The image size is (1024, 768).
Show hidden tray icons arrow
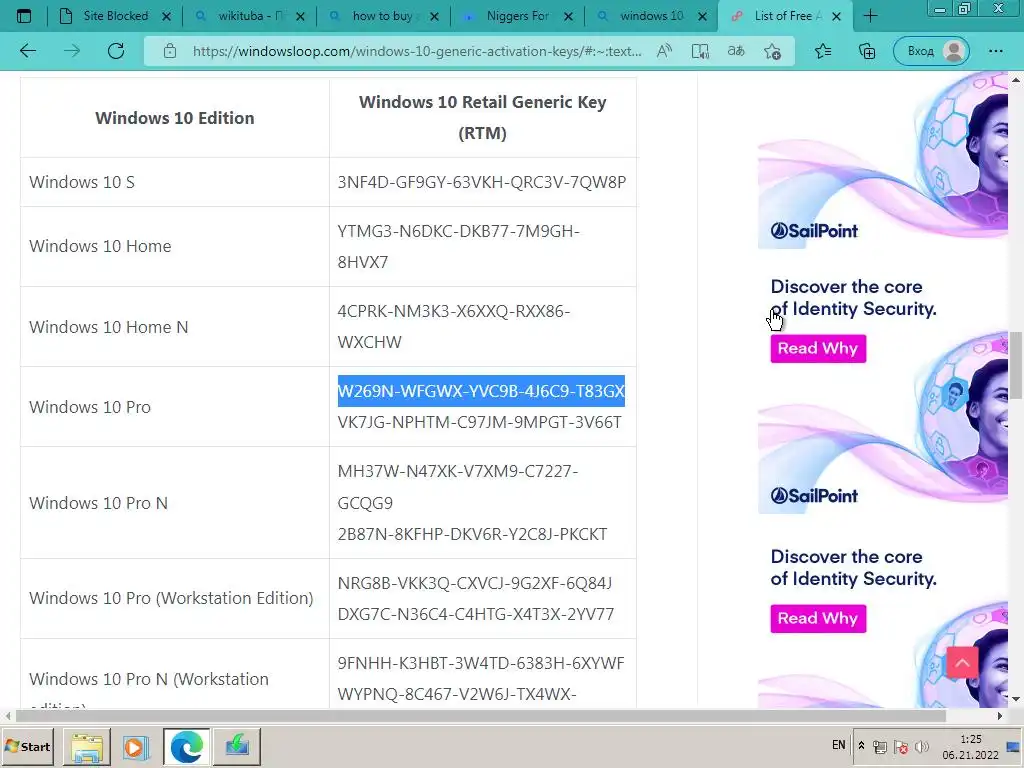(x=861, y=745)
